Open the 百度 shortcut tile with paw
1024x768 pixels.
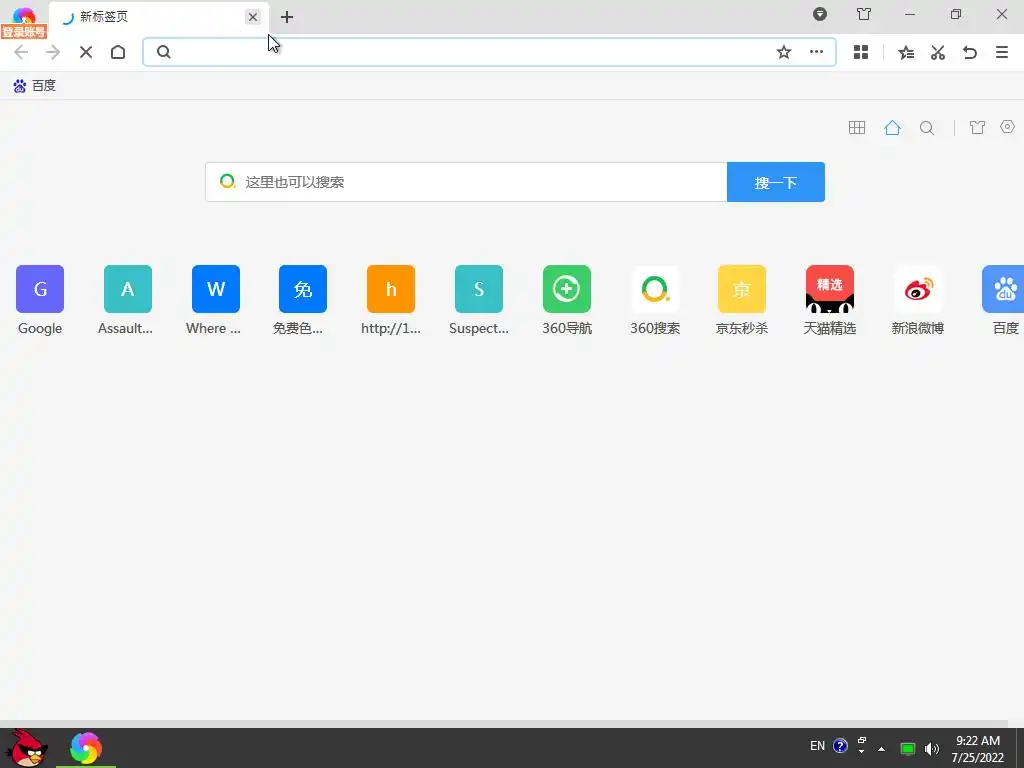click(1004, 300)
